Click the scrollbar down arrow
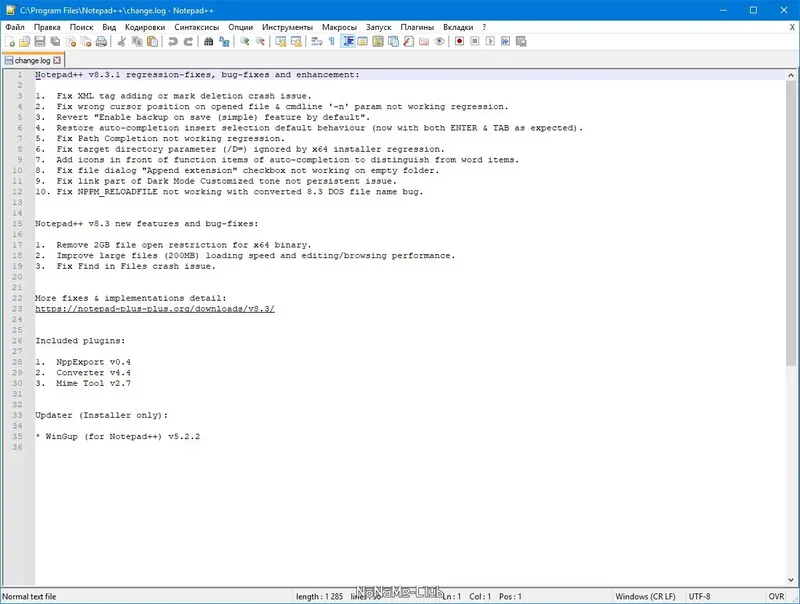Screen dimensions: 800x604 [791, 580]
